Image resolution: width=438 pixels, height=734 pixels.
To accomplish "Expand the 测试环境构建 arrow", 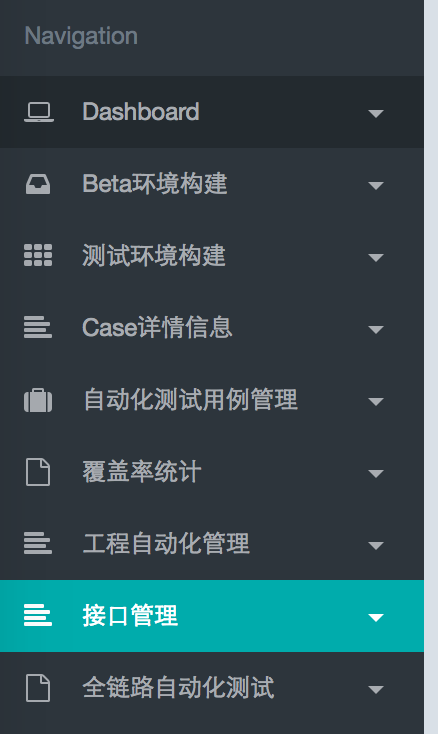I will 376,257.
